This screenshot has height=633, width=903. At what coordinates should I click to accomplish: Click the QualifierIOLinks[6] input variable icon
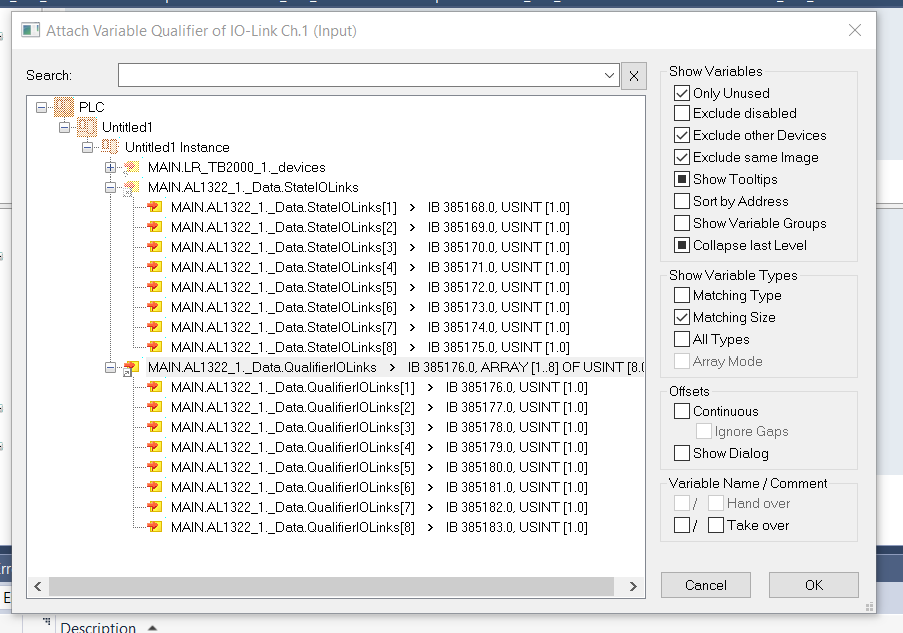pyautogui.click(x=154, y=487)
